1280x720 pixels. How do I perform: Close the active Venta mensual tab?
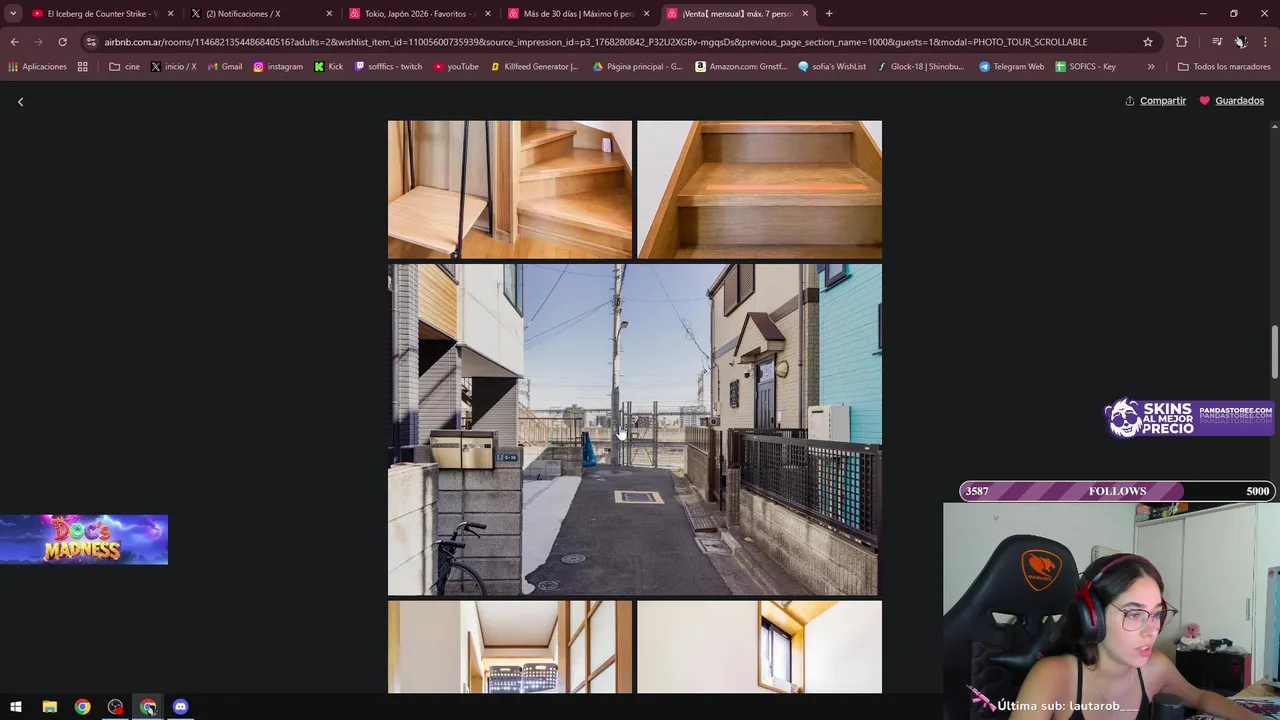tap(805, 14)
